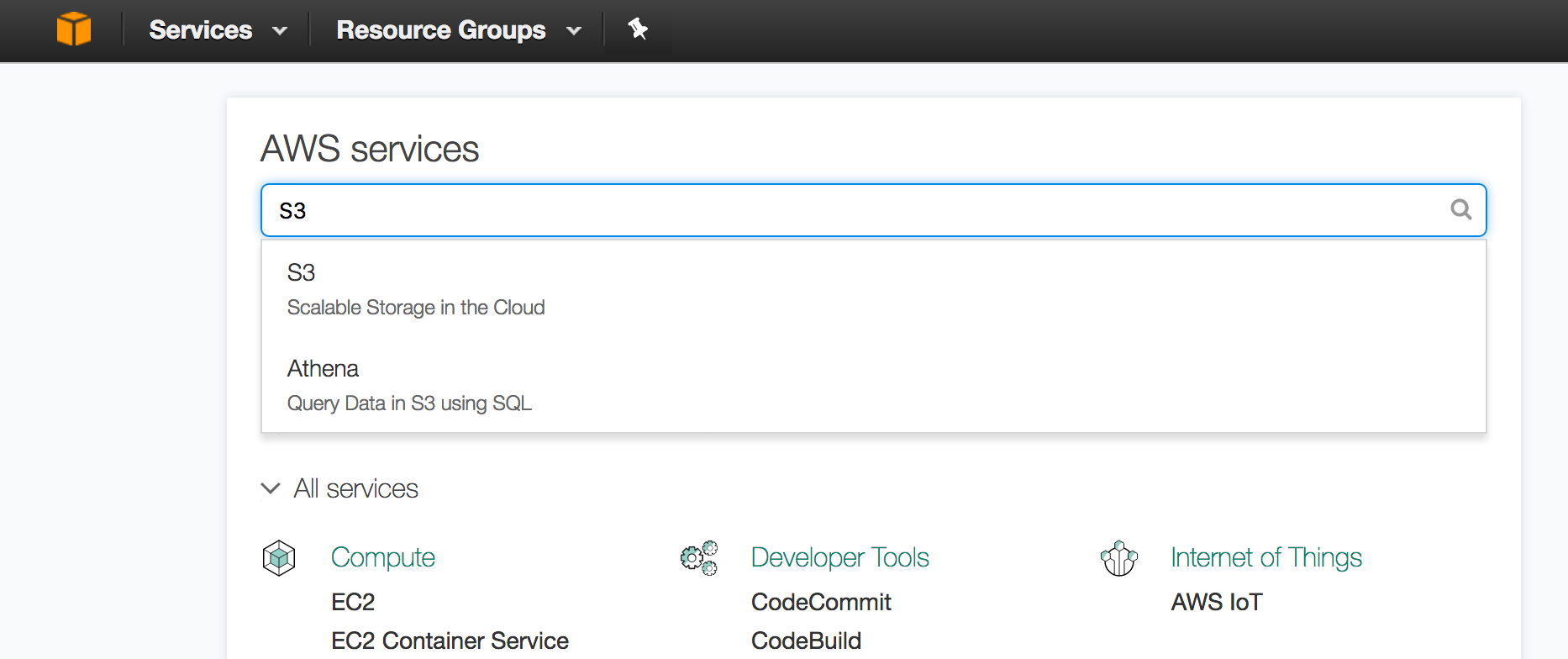Open the CodeCommit service
This screenshot has width=1568, height=659.
821,602
